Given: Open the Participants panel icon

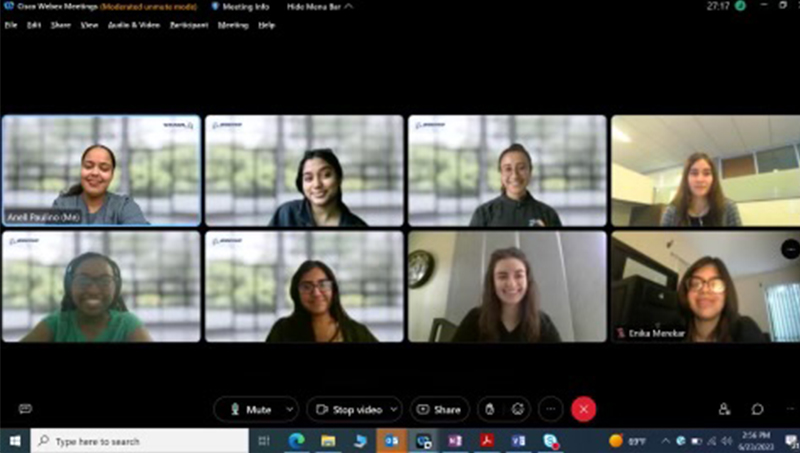Looking at the screenshot, I should click(724, 409).
